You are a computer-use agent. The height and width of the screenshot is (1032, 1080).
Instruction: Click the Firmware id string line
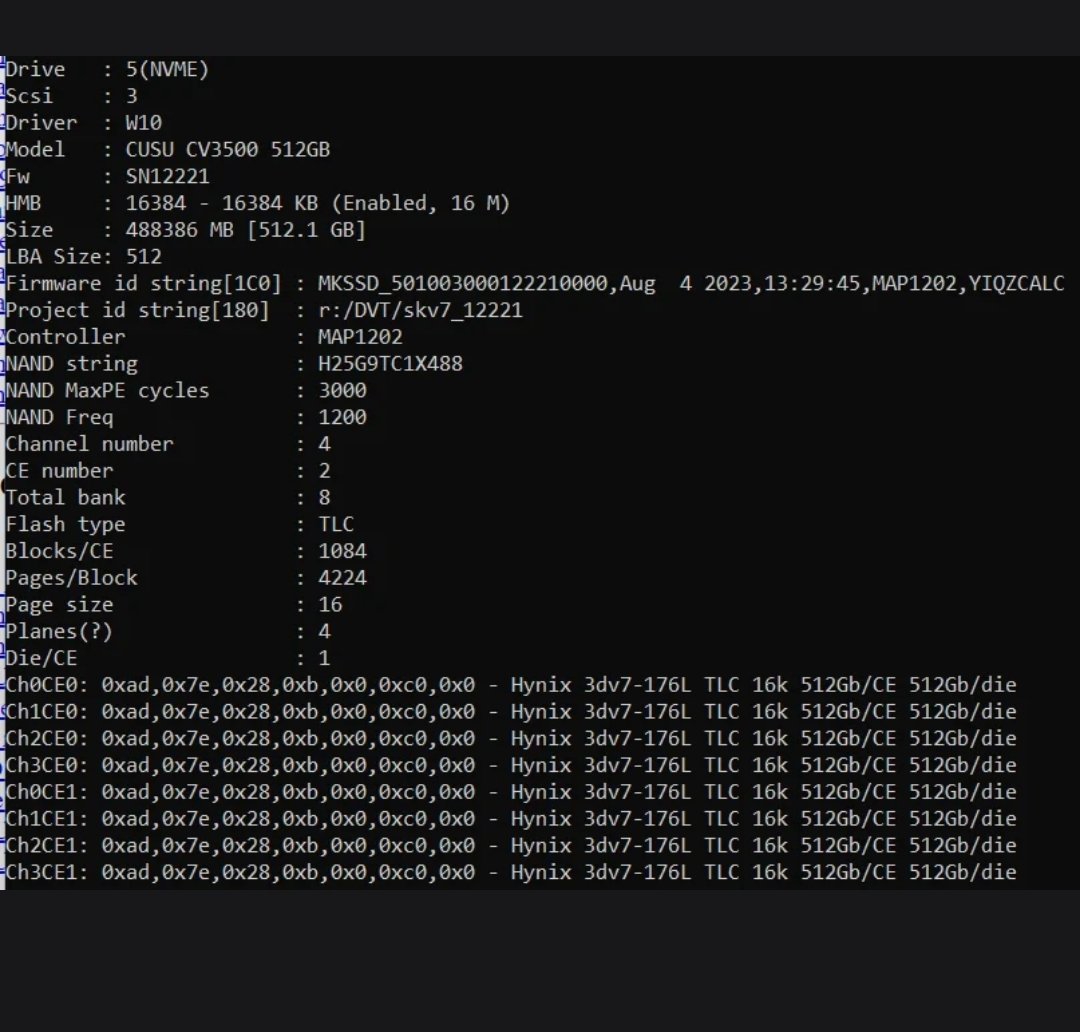click(535, 284)
